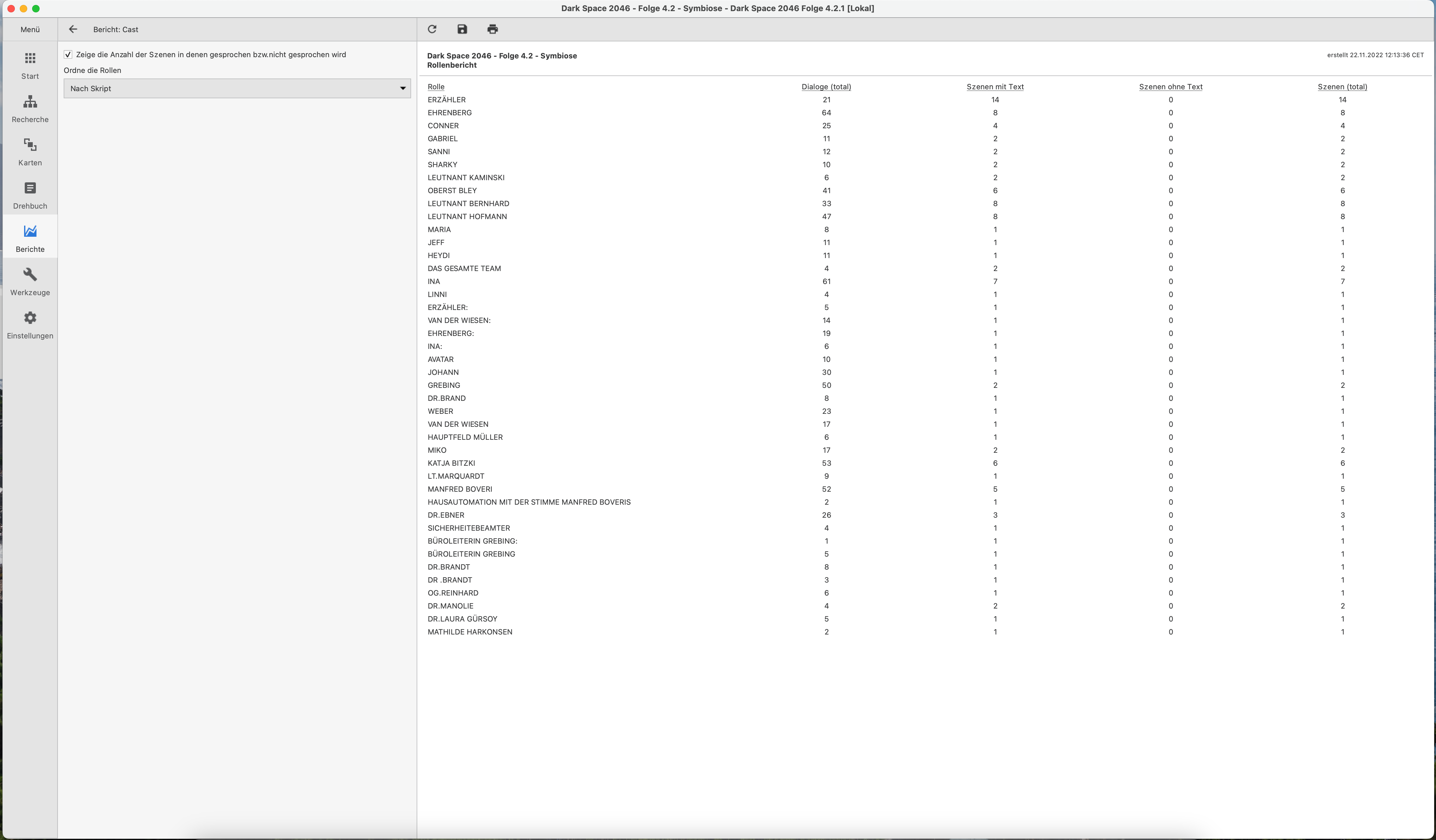Select the MIKO role
1436x840 pixels.
coord(436,450)
